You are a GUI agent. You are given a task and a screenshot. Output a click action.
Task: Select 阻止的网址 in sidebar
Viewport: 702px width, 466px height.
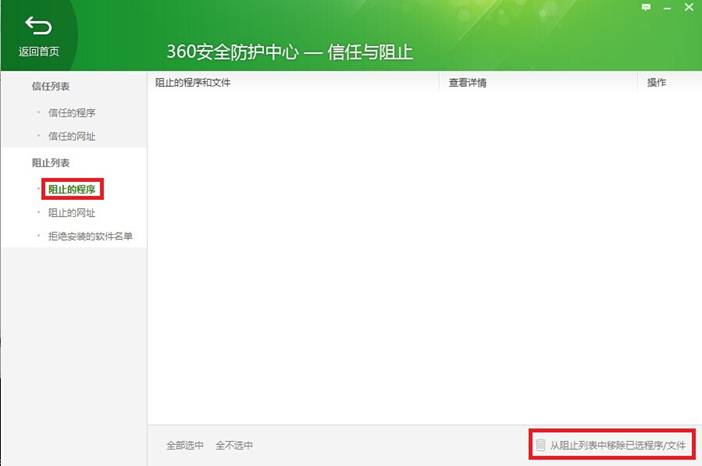pyautogui.click(x=72, y=213)
